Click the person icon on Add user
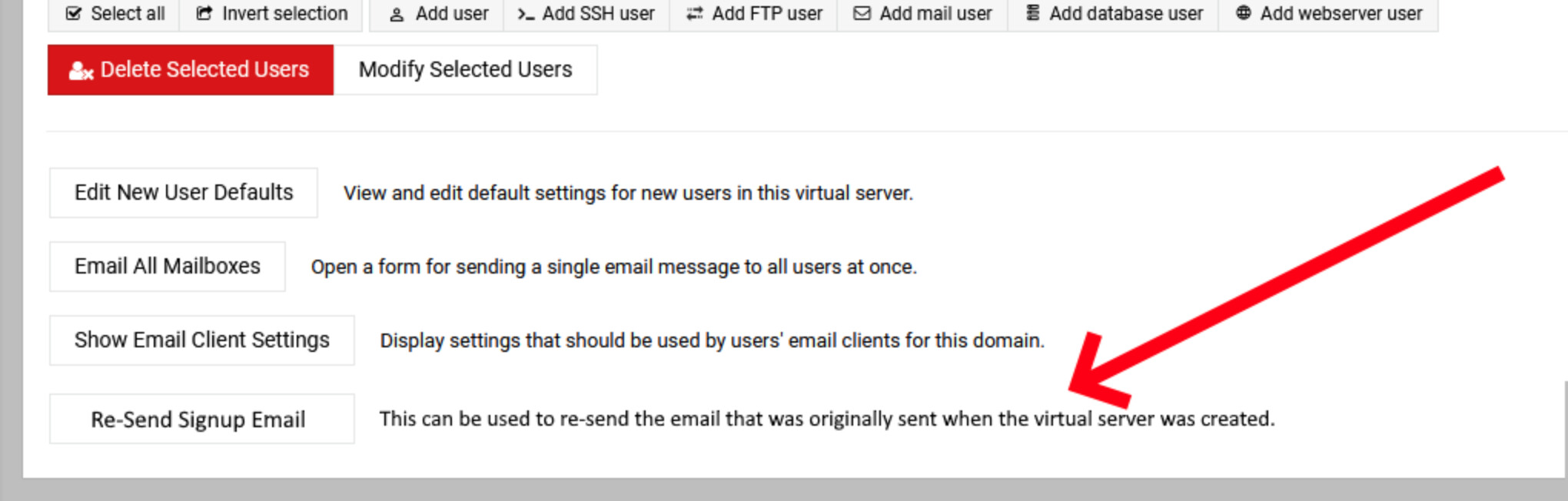Screen dimensions: 1568x501 click(397, 14)
